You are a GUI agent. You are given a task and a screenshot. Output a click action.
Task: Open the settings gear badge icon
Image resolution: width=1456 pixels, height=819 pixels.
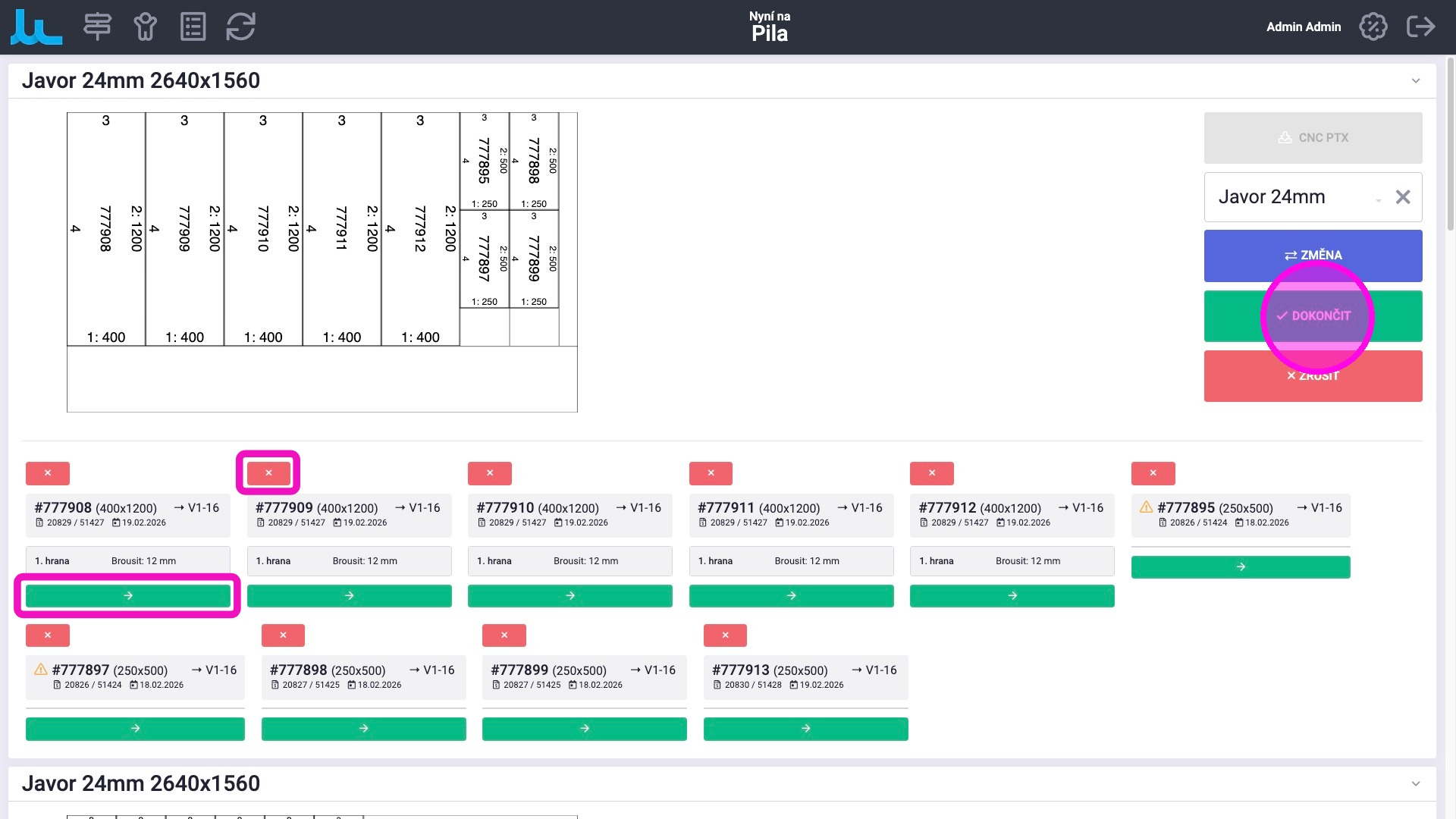[1373, 27]
